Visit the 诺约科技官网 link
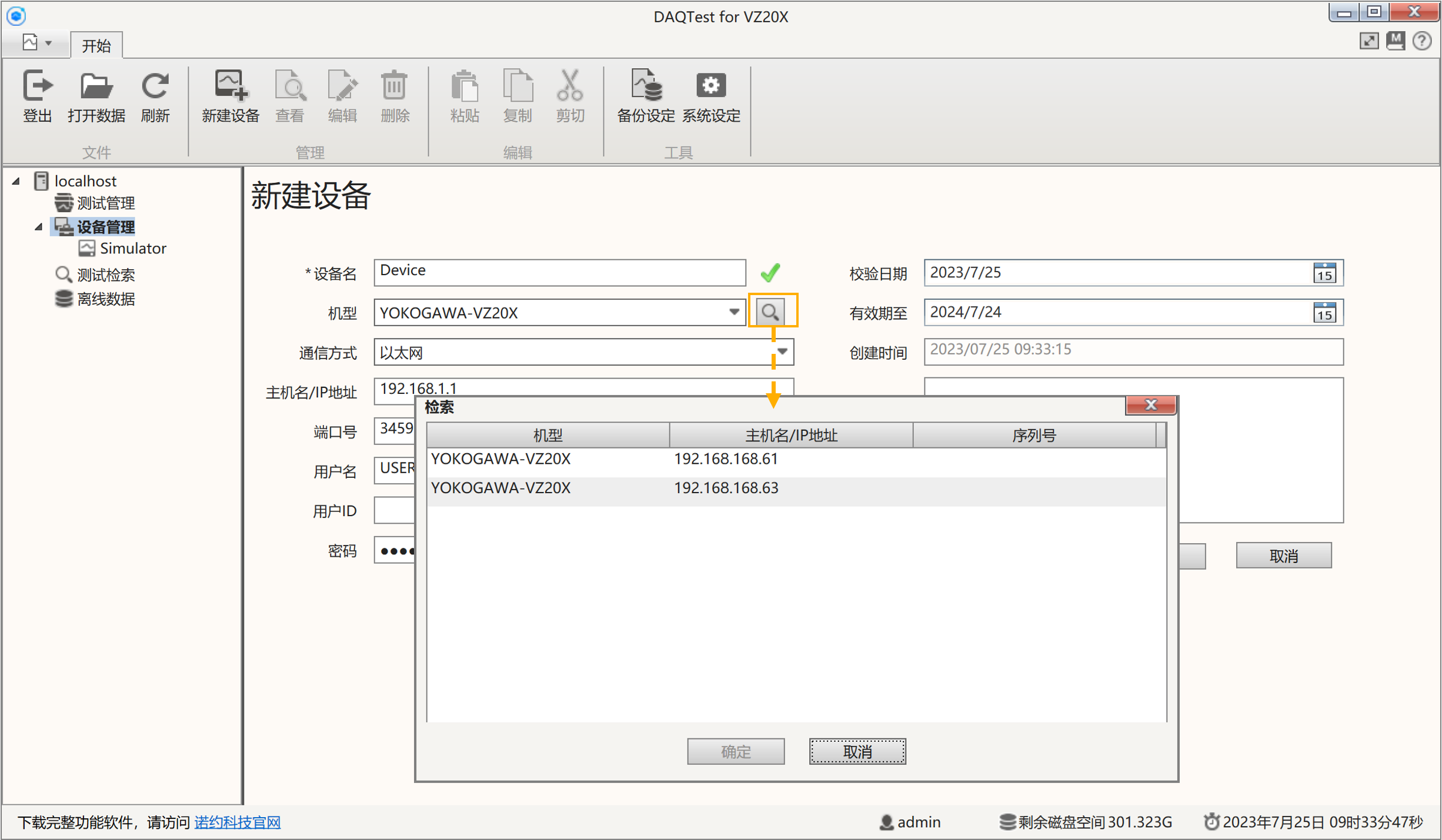 click(x=237, y=822)
